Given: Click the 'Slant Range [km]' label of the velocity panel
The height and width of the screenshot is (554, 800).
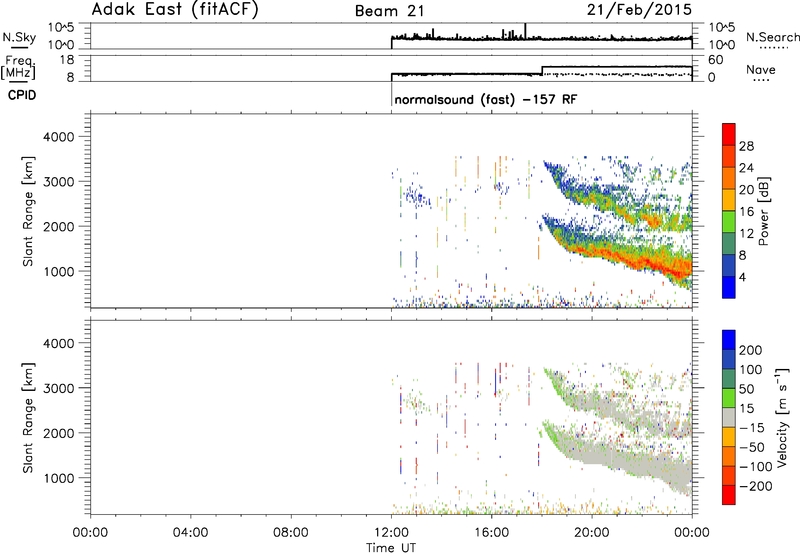Looking at the screenshot, I should (x=28, y=418).
